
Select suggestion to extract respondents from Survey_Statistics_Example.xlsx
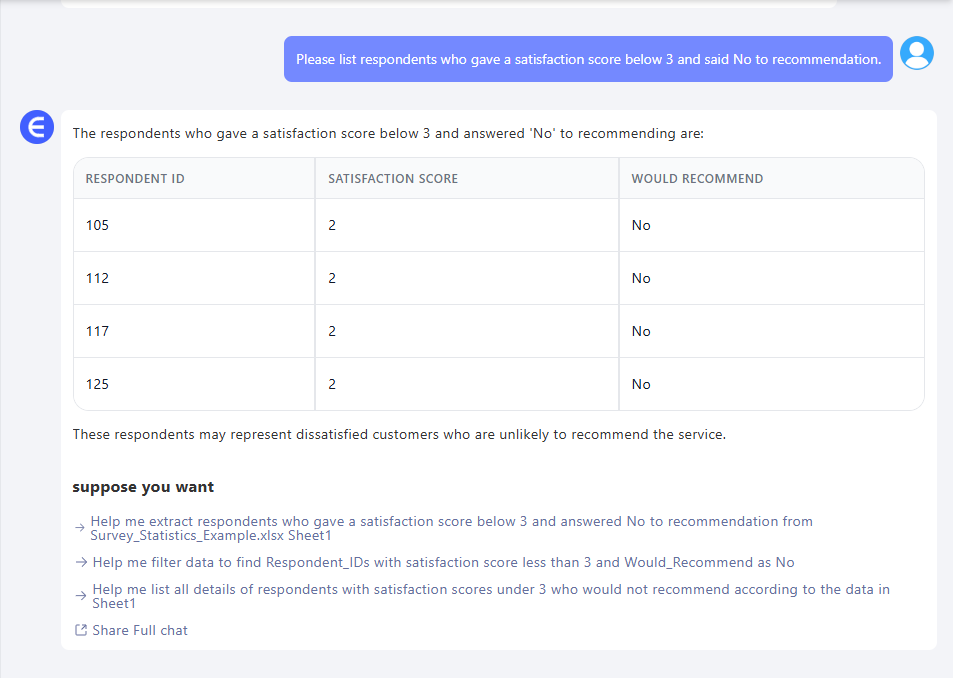tap(450, 528)
